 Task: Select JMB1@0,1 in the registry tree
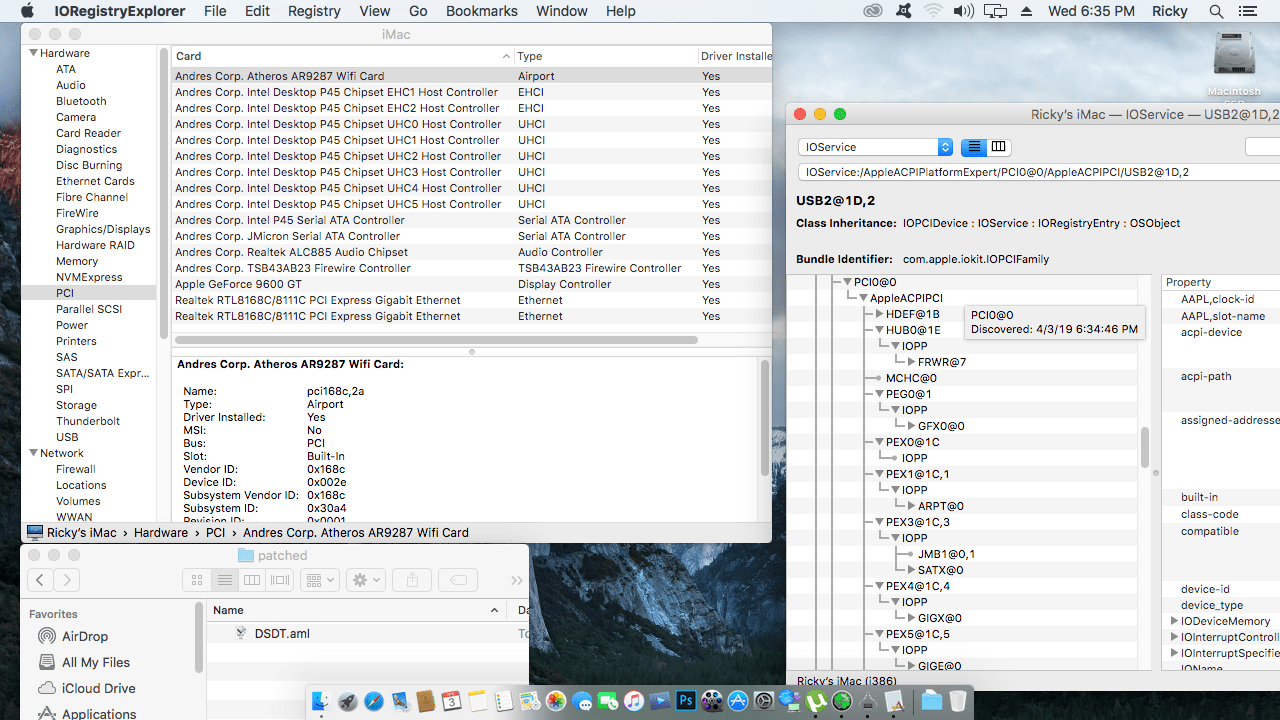click(x=946, y=554)
